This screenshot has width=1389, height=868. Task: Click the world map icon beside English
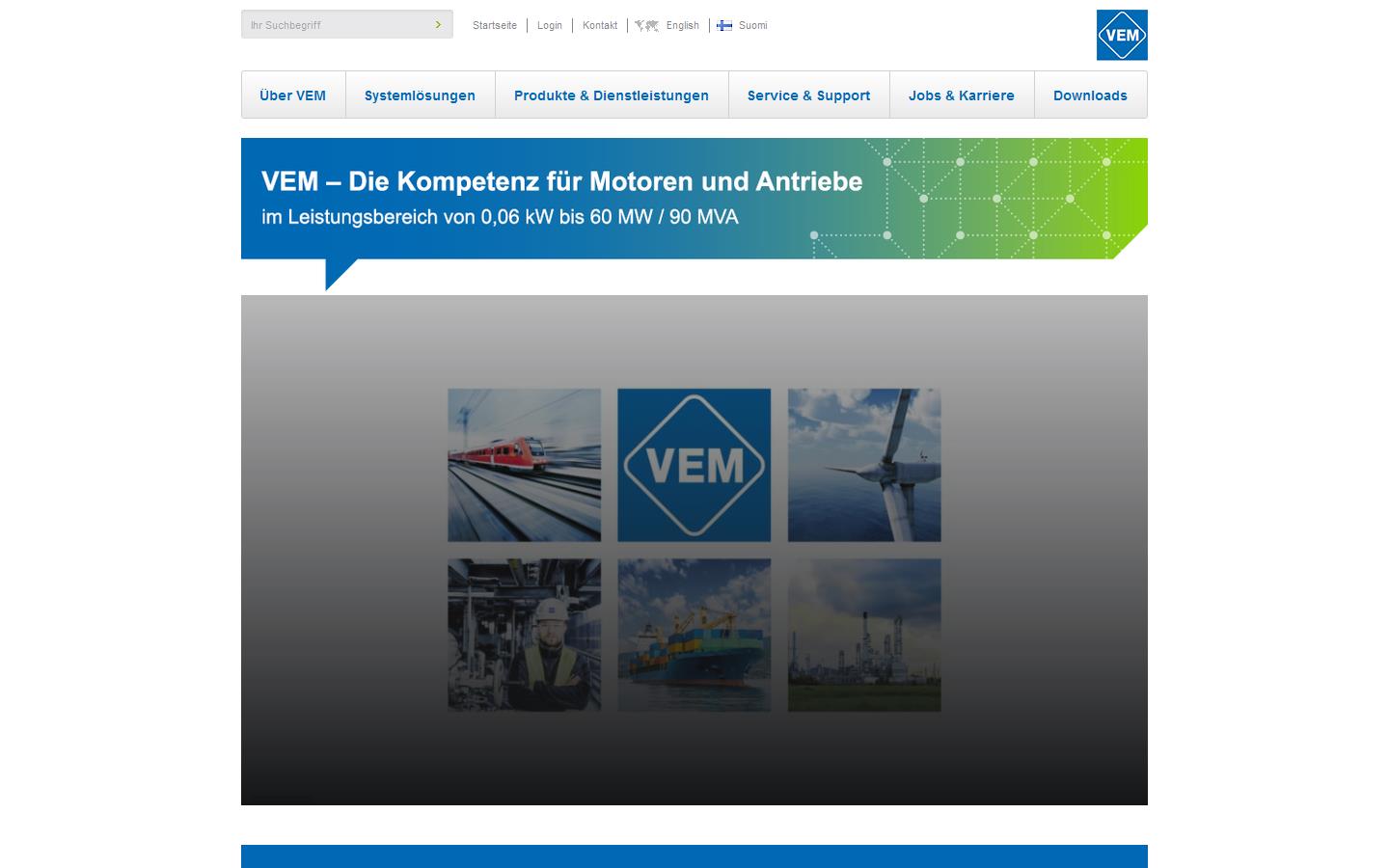click(645, 25)
